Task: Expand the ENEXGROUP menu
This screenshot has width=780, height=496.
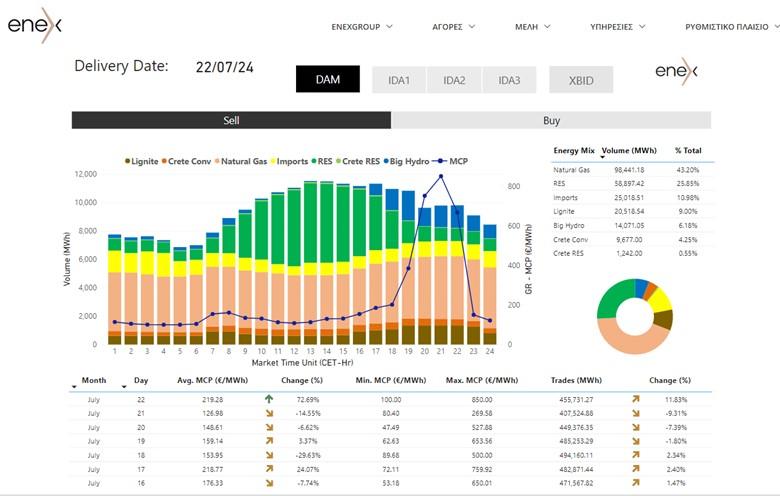Action: pos(362,27)
